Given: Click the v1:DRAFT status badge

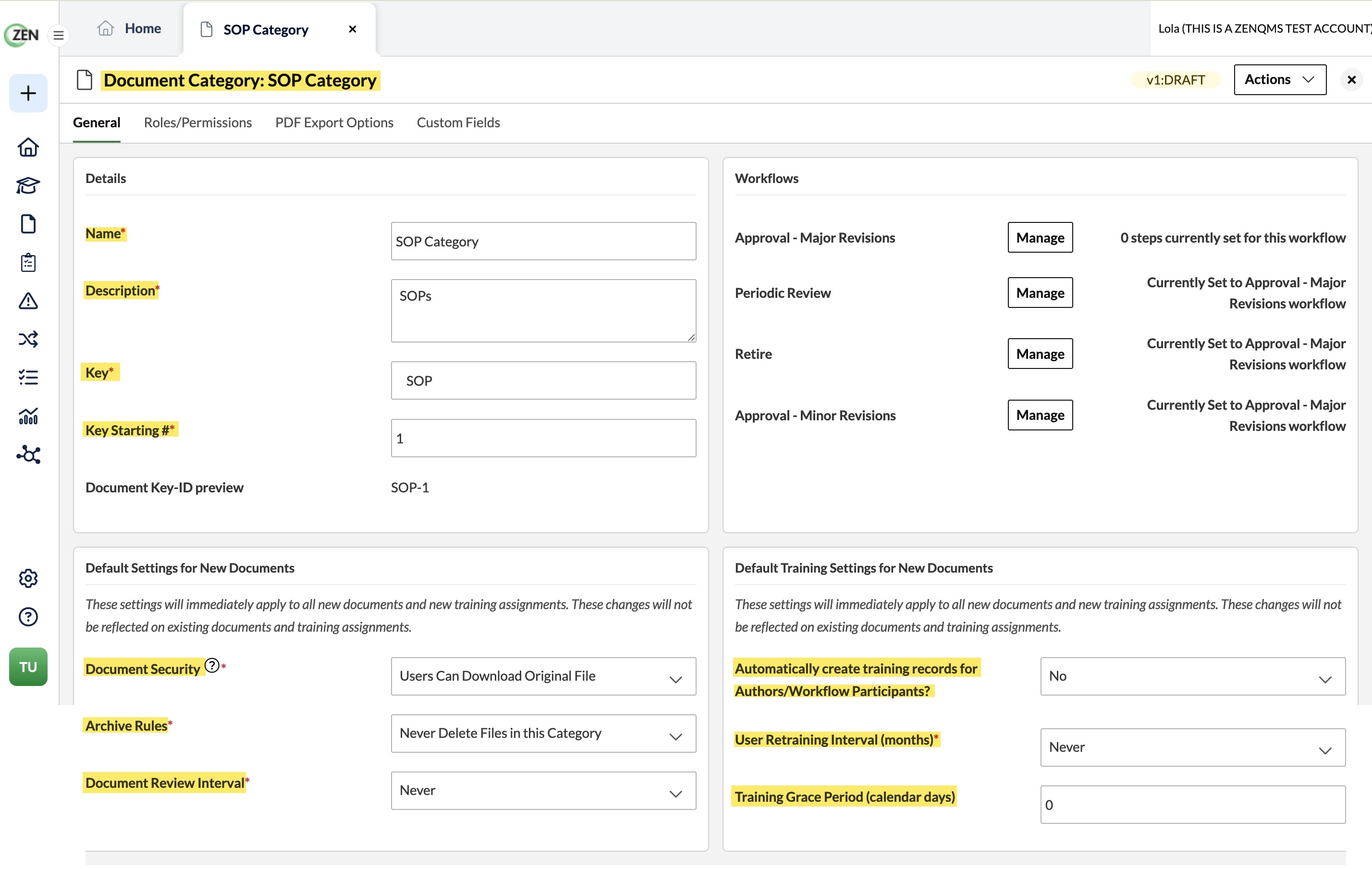Looking at the screenshot, I should pos(1175,80).
